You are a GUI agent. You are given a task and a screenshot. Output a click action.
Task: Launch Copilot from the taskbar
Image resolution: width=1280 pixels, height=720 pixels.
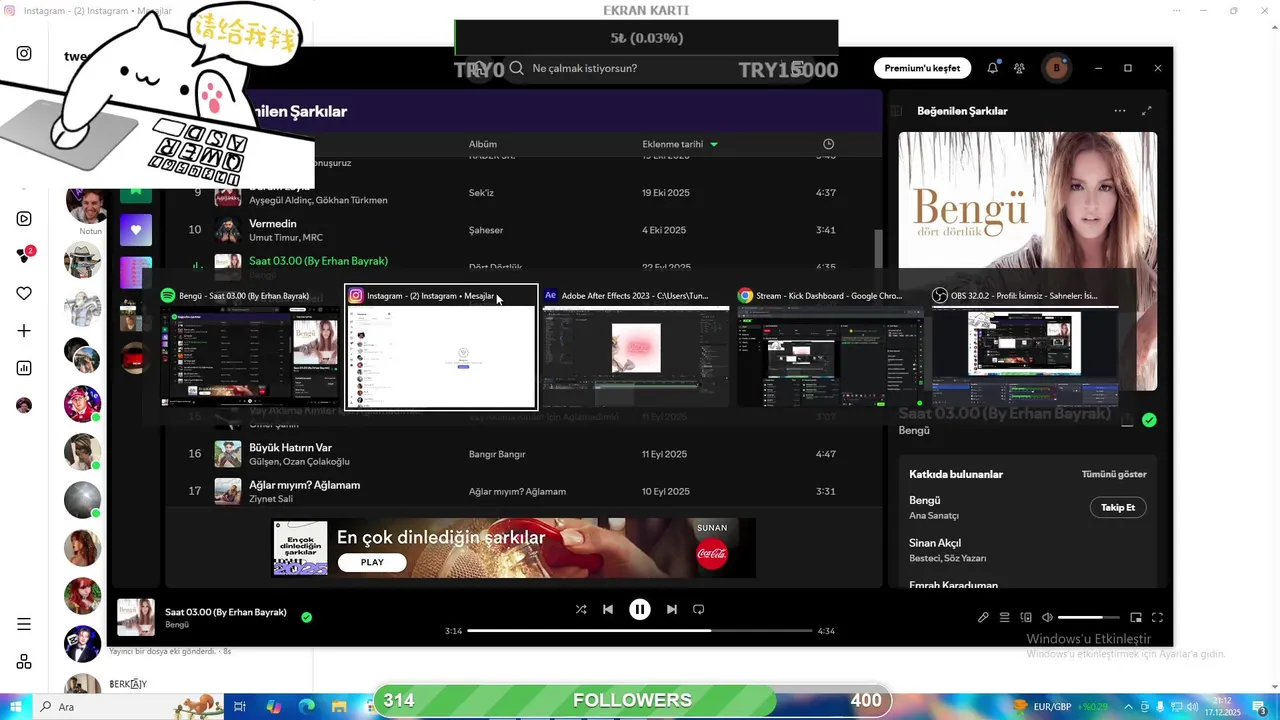(274, 707)
